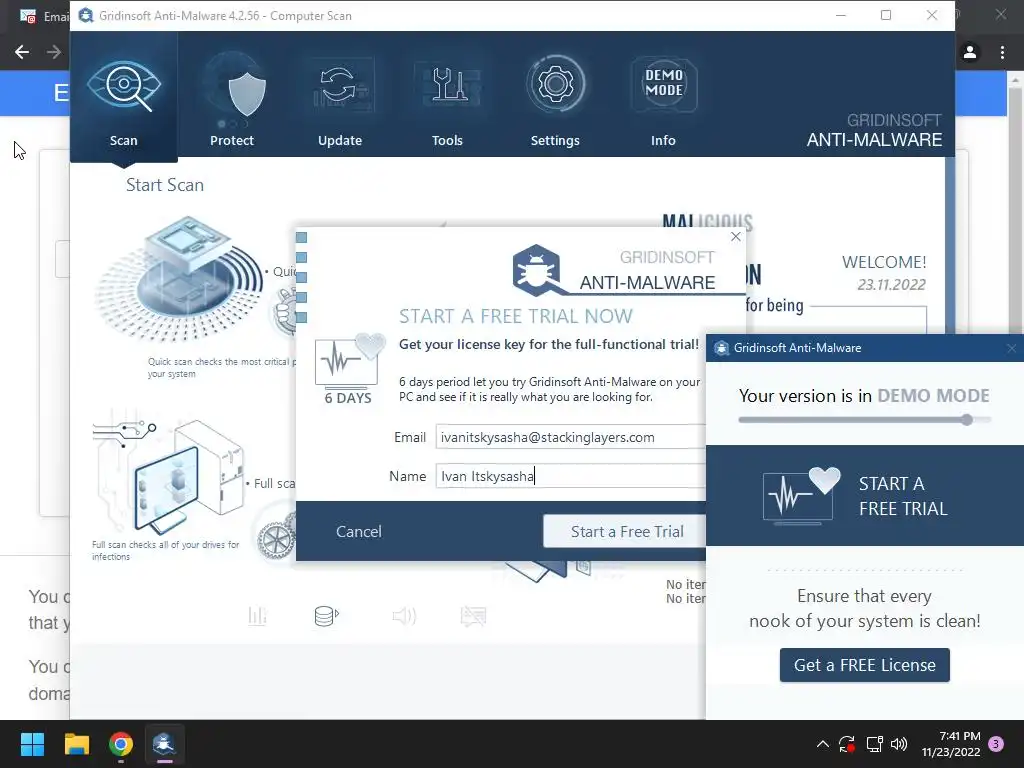Open Chrome from taskbar

coord(121,744)
